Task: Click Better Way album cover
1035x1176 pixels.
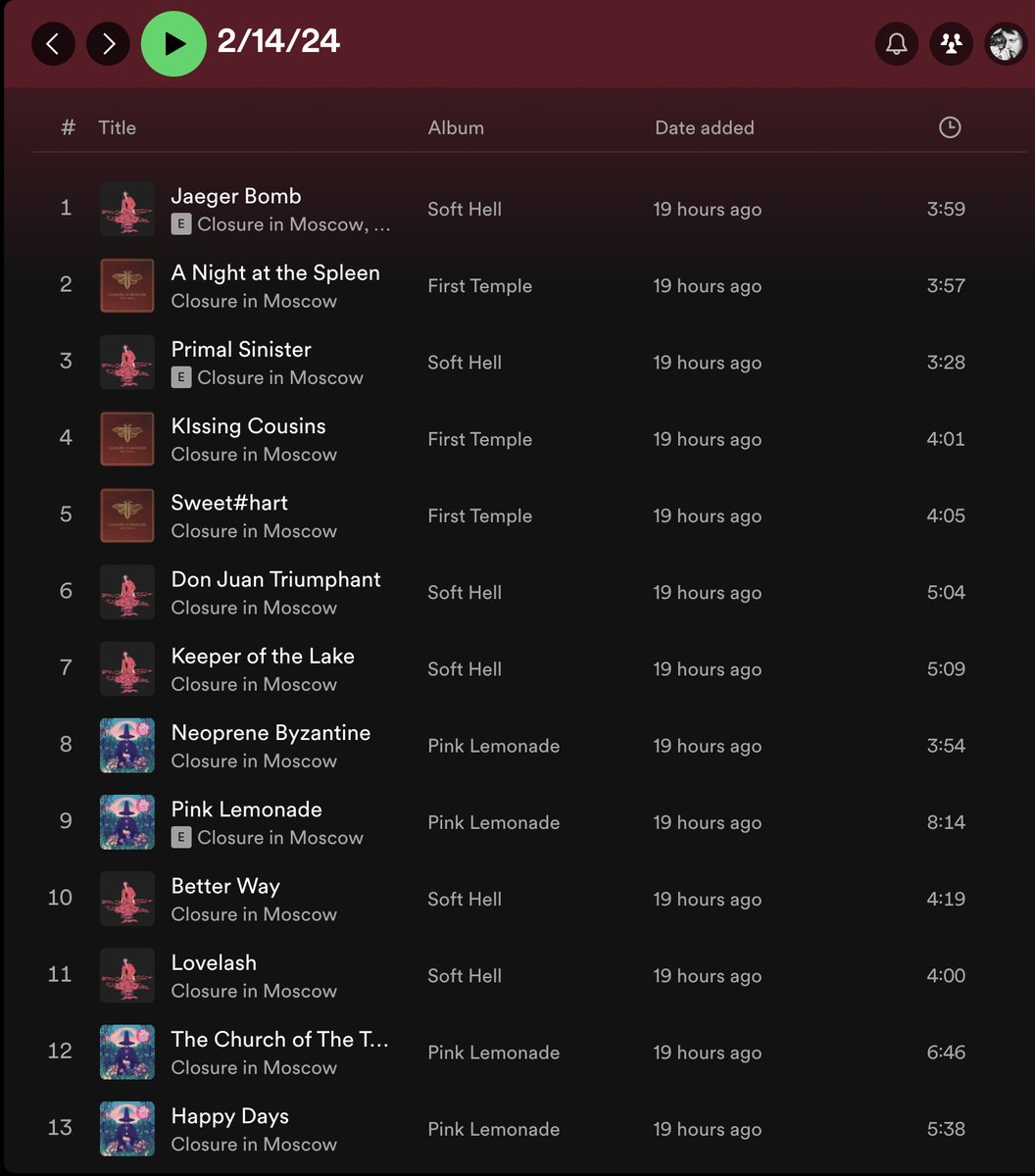Action: (127, 899)
